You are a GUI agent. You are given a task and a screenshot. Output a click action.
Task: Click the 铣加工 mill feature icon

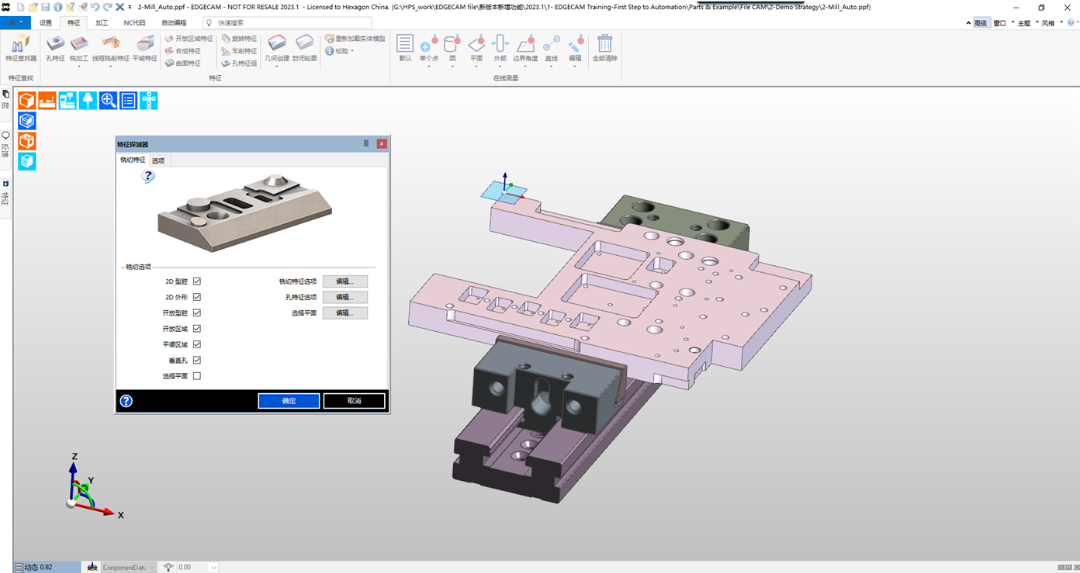[x=79, y=48]
